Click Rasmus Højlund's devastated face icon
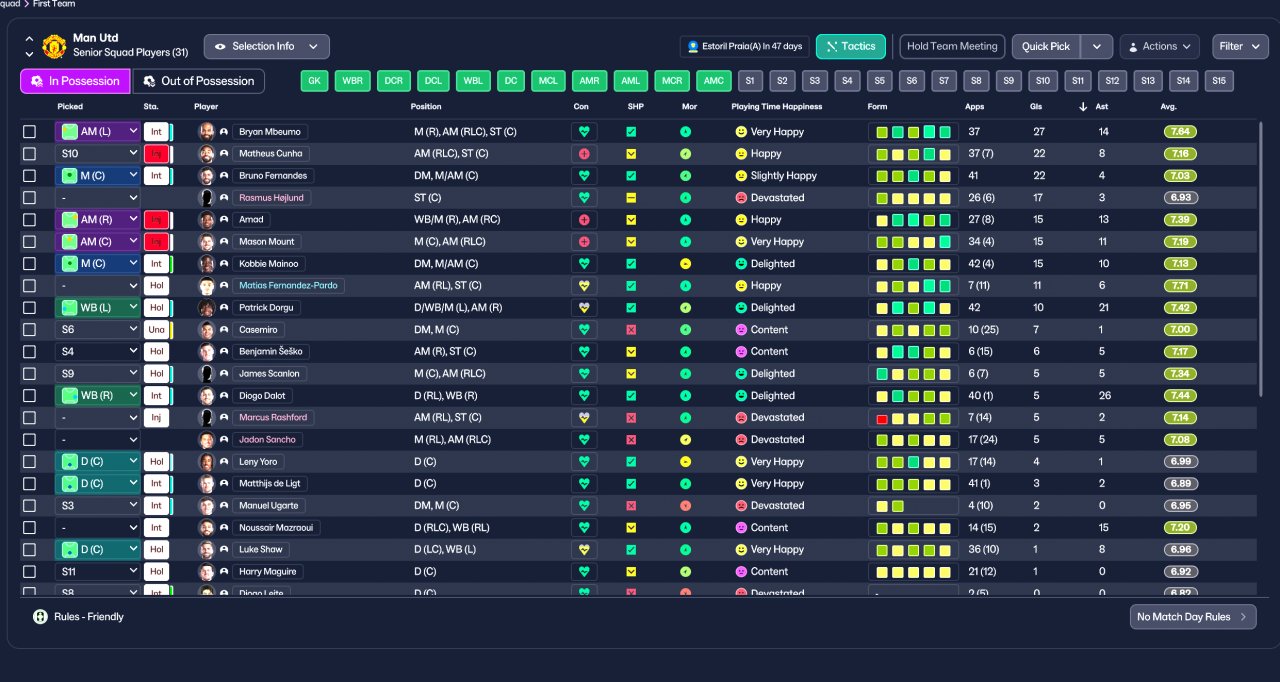The image size is (1280, 682). click(741, 198)
